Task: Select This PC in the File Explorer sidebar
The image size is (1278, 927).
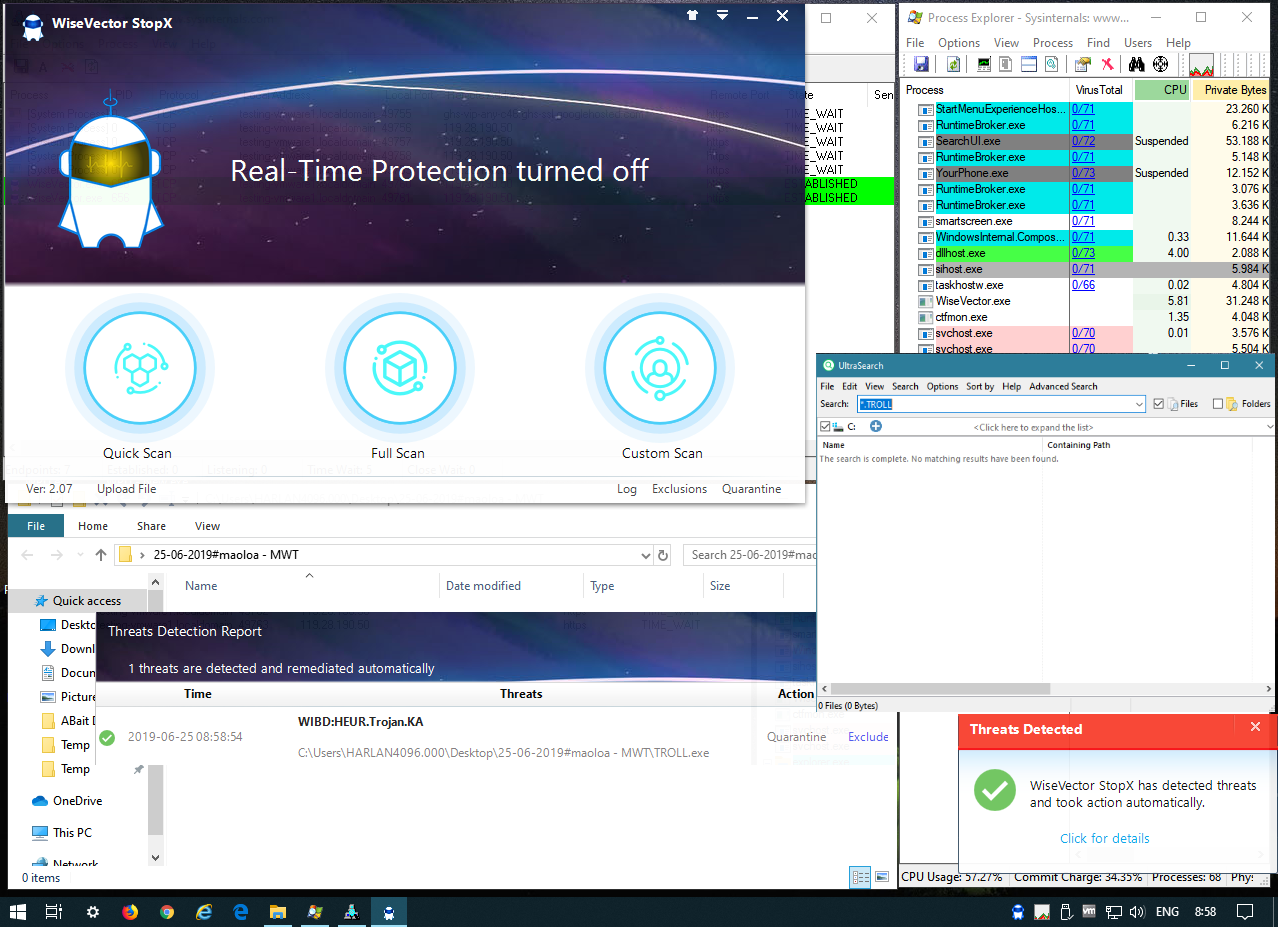Action: pos(72,832)
